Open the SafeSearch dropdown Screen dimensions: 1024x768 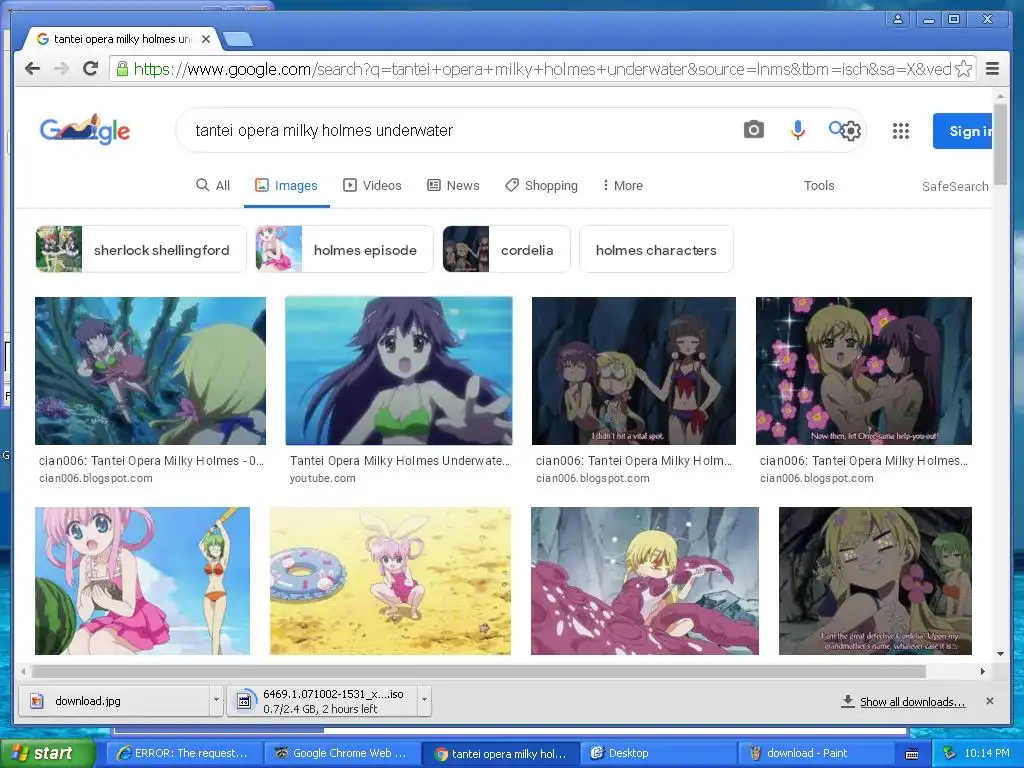click(955, 186)
